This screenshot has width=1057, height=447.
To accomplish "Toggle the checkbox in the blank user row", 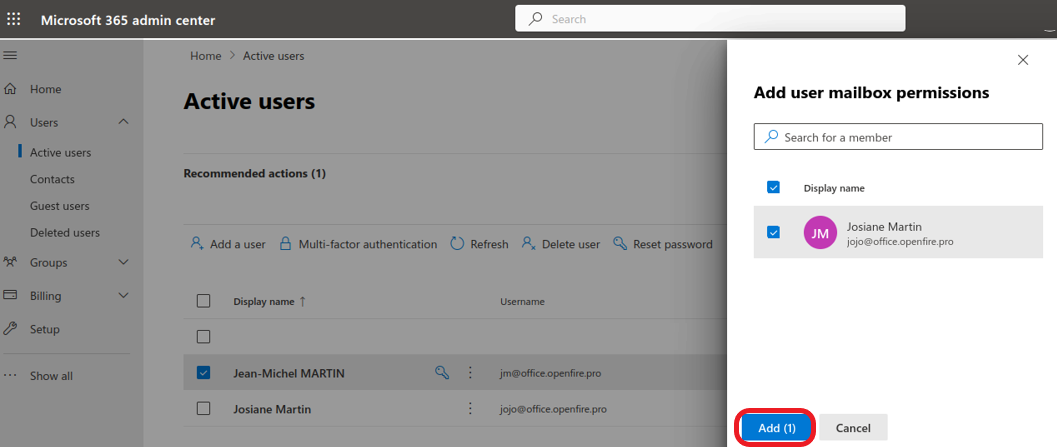I will [204, 336].
